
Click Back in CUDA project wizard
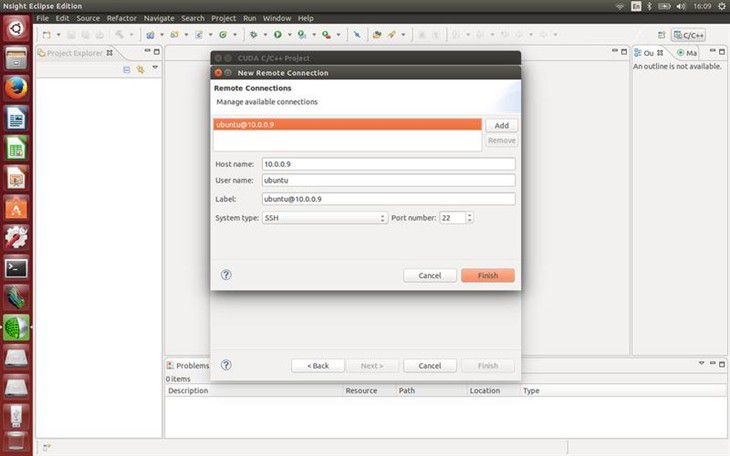pyautogui.click(x=318, y=366)
